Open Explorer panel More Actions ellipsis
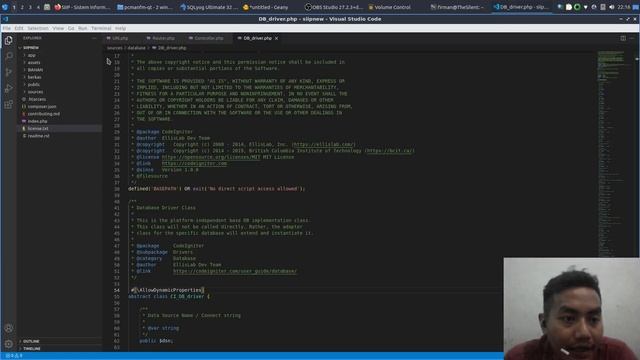Viewport: 640px width, 360px height. (x=94, y=38)
